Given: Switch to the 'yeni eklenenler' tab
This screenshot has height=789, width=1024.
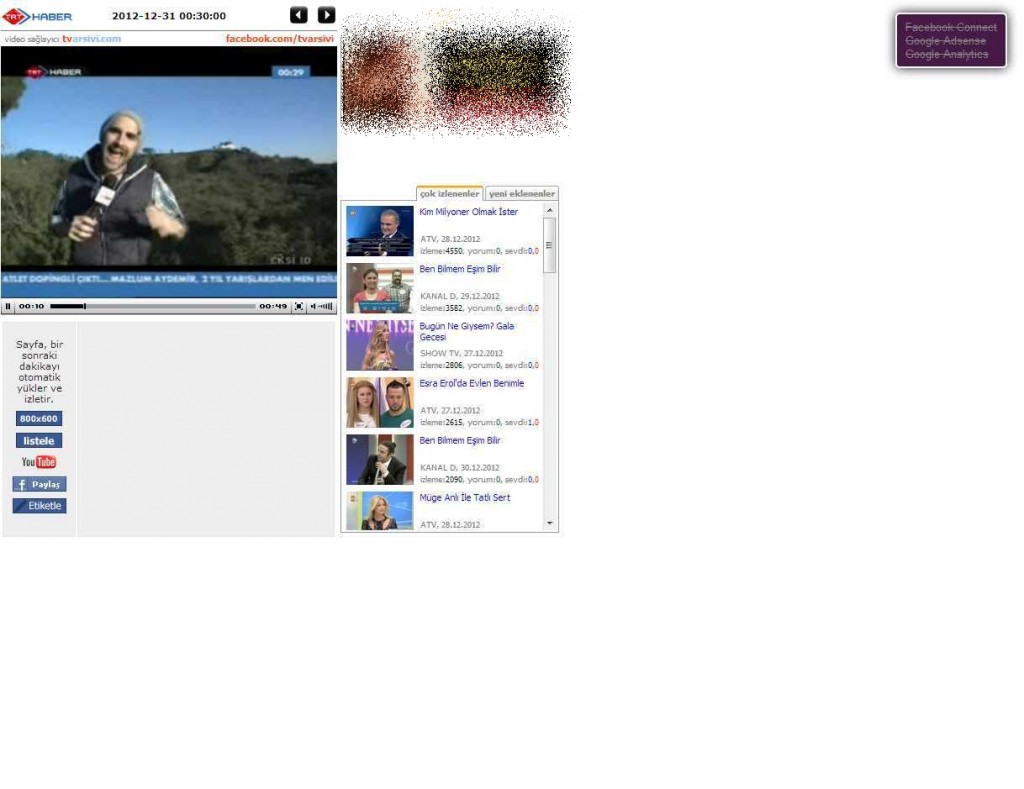Looking at the screenshot, I should click(x=521, y=194).
